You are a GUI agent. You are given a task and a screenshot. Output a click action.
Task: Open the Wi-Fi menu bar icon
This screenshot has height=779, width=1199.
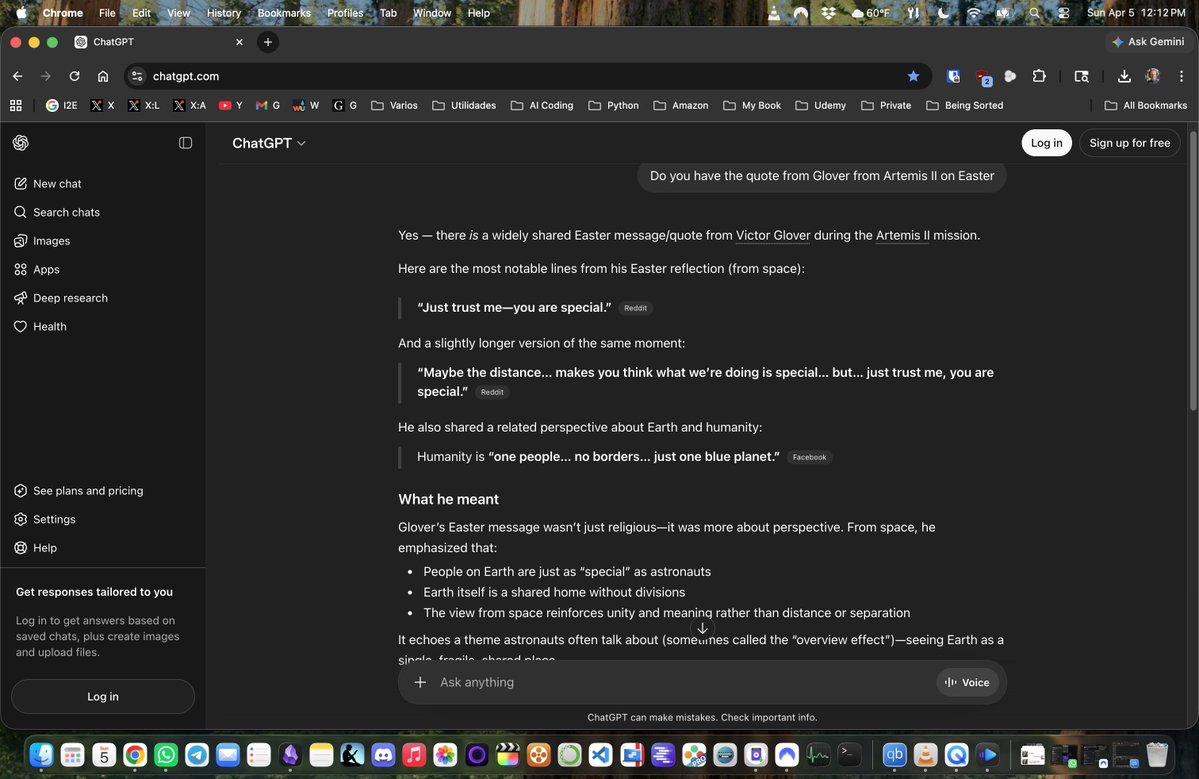[973, 13]
